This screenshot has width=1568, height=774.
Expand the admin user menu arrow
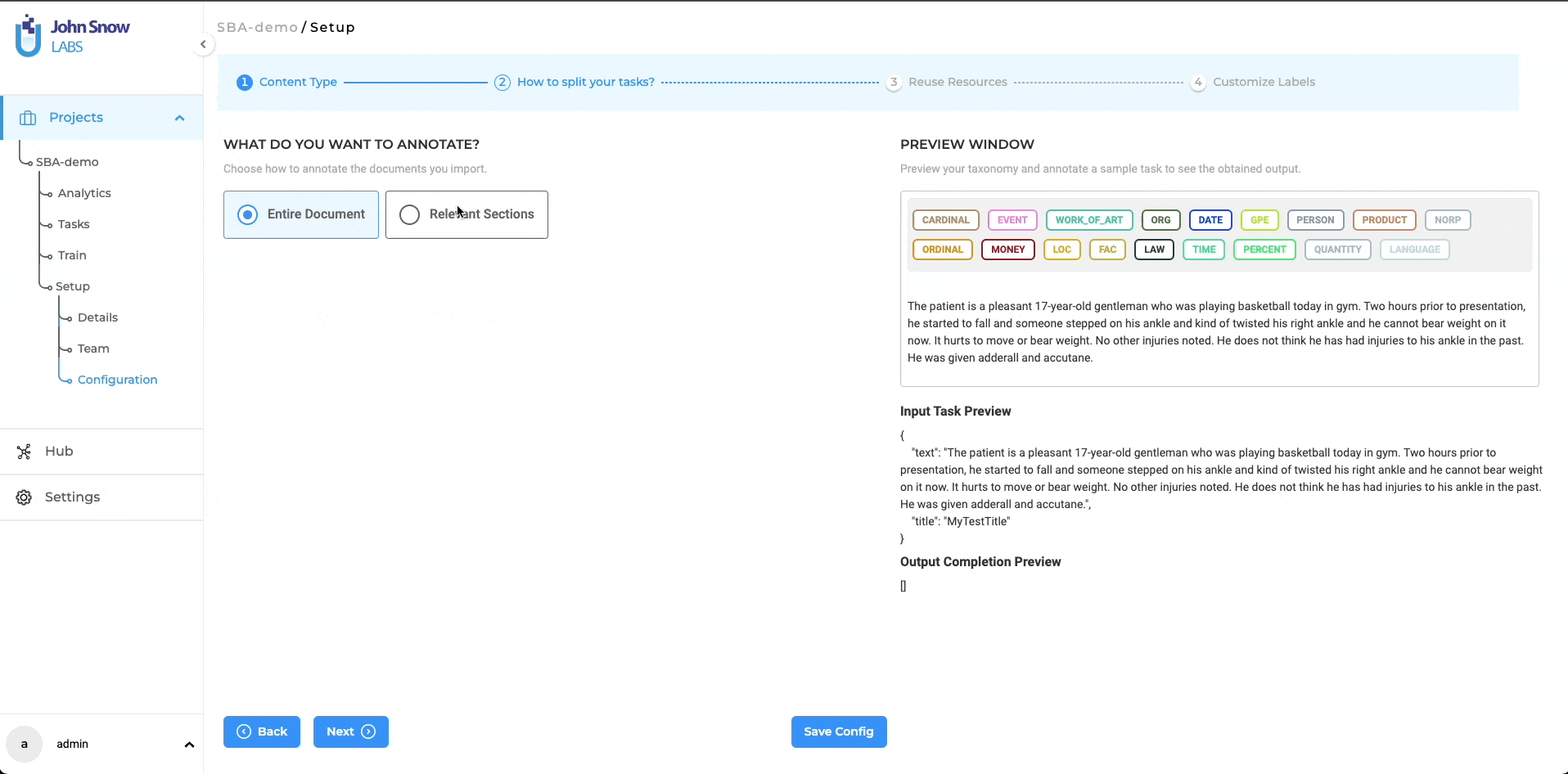pyautogui.click(x=189, y=745)
